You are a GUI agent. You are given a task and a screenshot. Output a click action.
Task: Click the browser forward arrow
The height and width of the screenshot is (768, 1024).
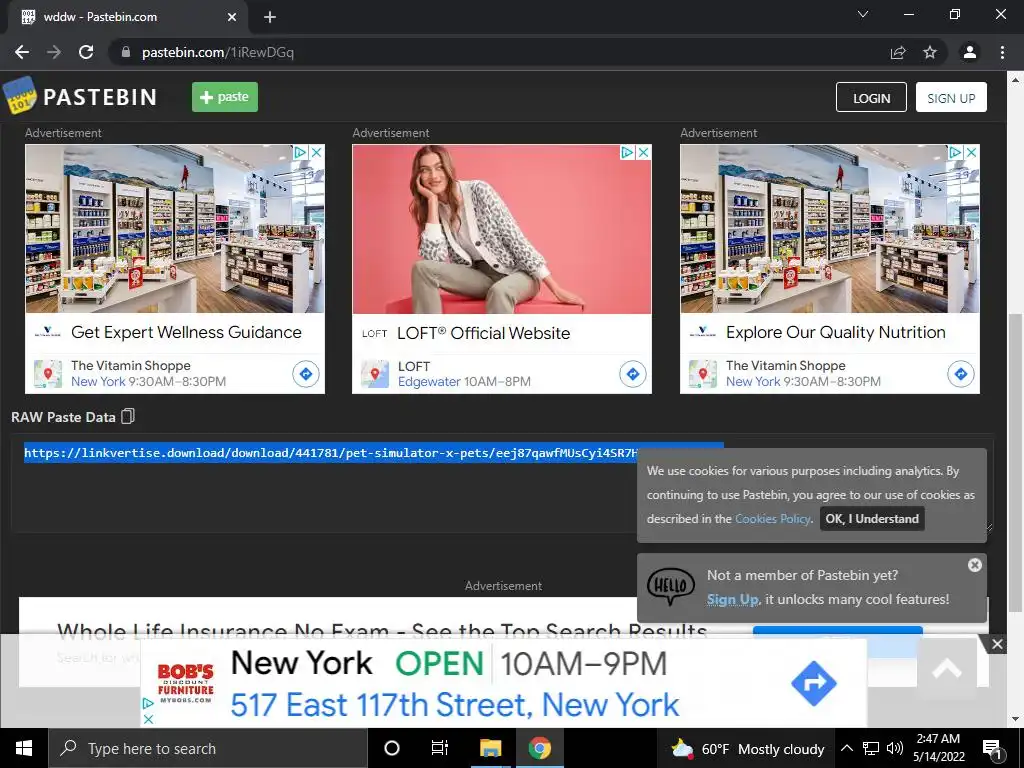point(54,52)
